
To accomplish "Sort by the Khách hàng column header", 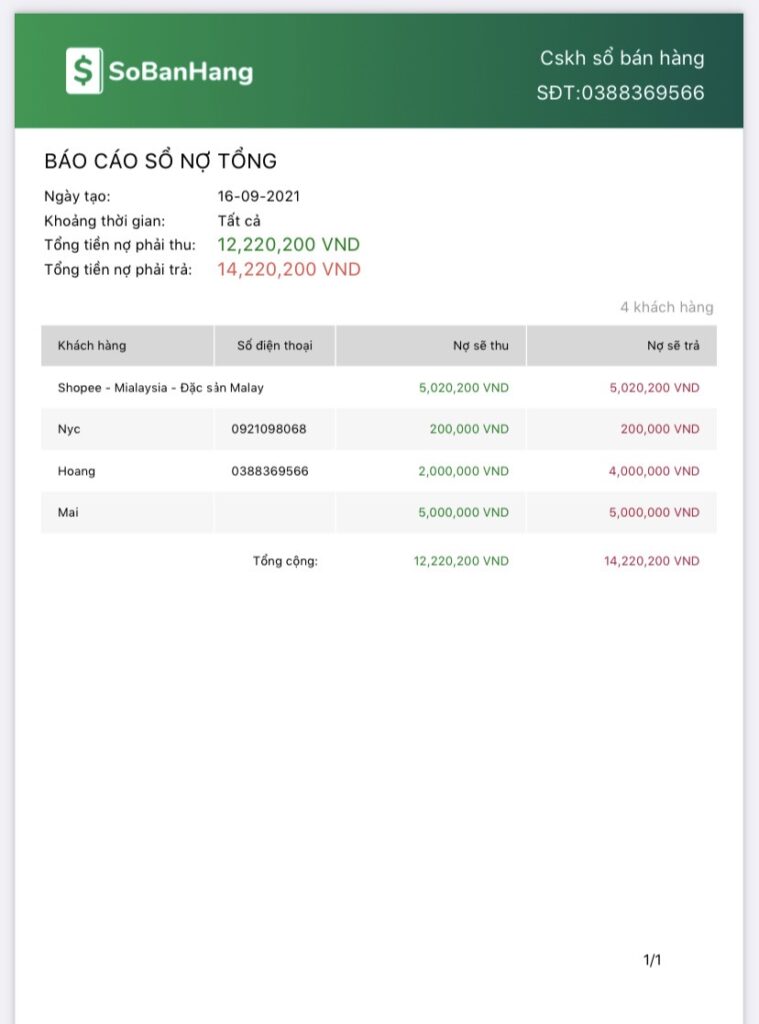I will 92,346.
